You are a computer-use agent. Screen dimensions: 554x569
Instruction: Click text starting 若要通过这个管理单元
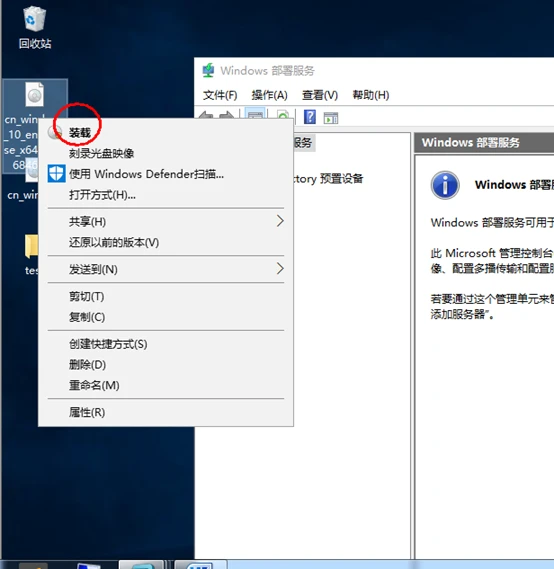[492, 306]
